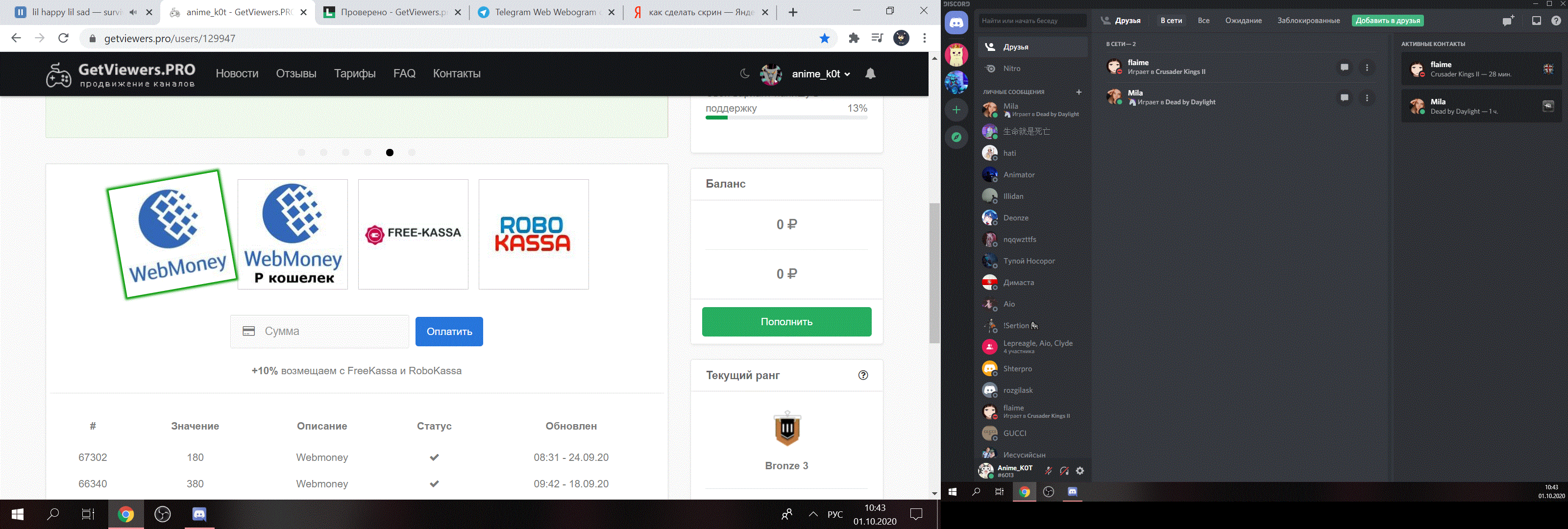This screenshot has height=529, width=1568.
Task: Mute the 'lil happy lil sad' tab audio
Action: point(133,12)
